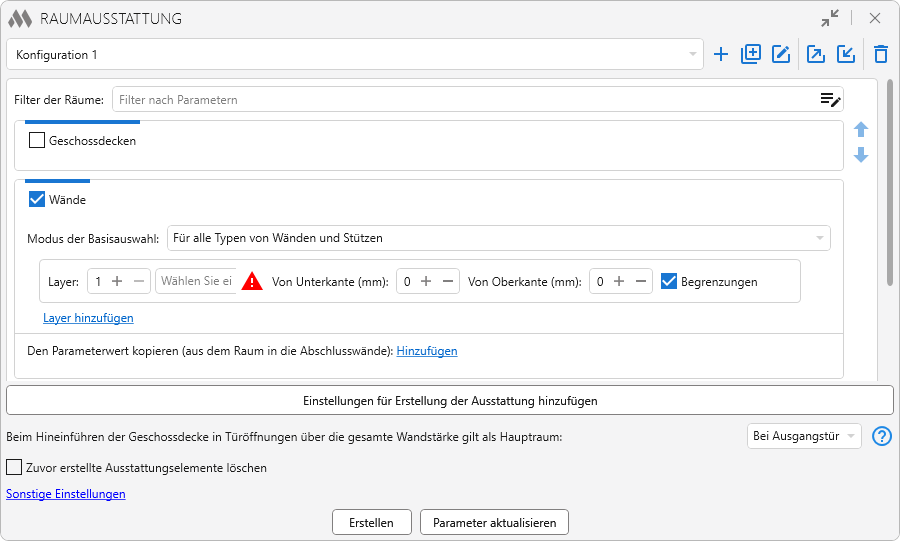900x541 pixels.
Task: Click the import configuration icon
Action: 846,55
